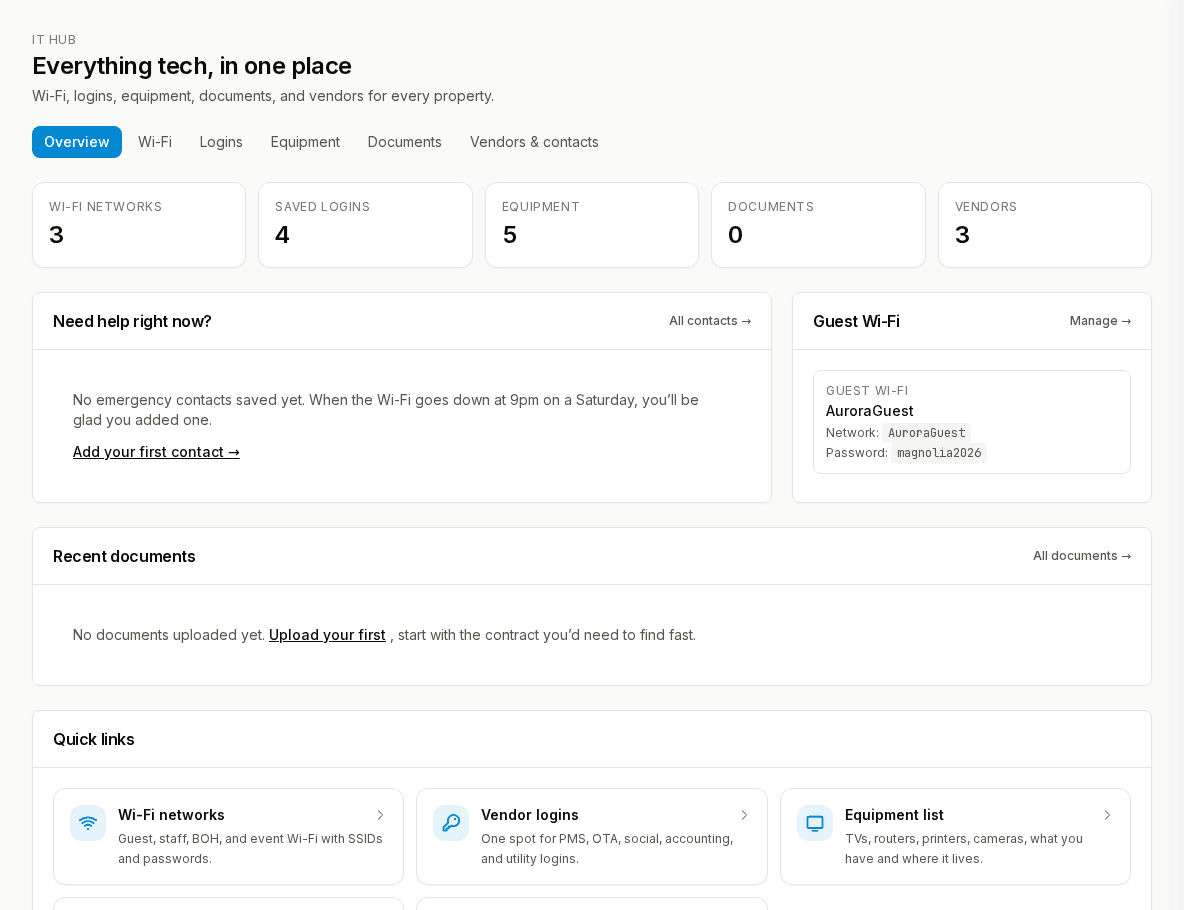Open the Documents tab
The height and width of the screenshot is (910, 1184).
click(x=404, y=142)
